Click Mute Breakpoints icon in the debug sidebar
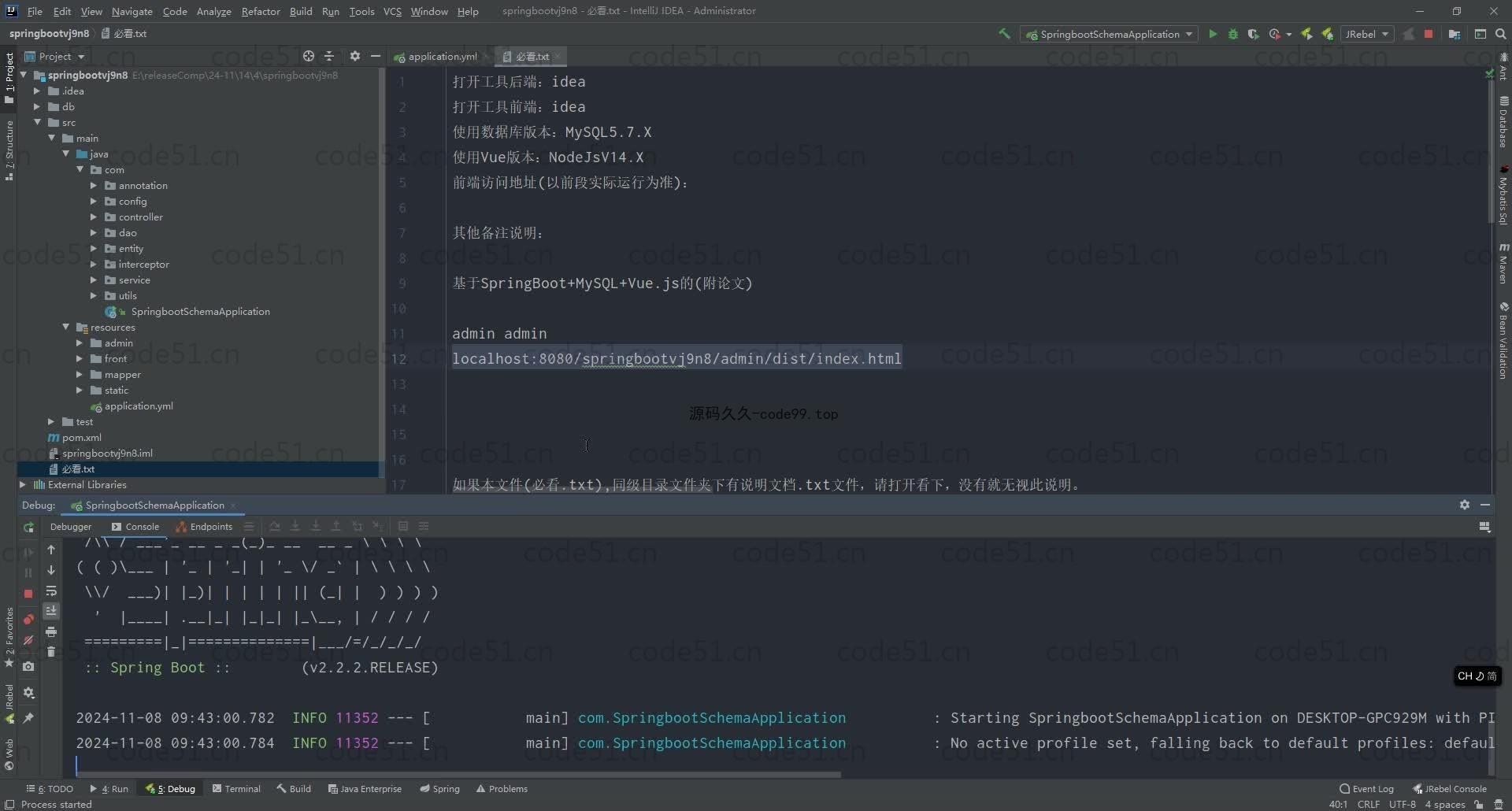Viewport: 1512px width, 811px height. point(28,640)
